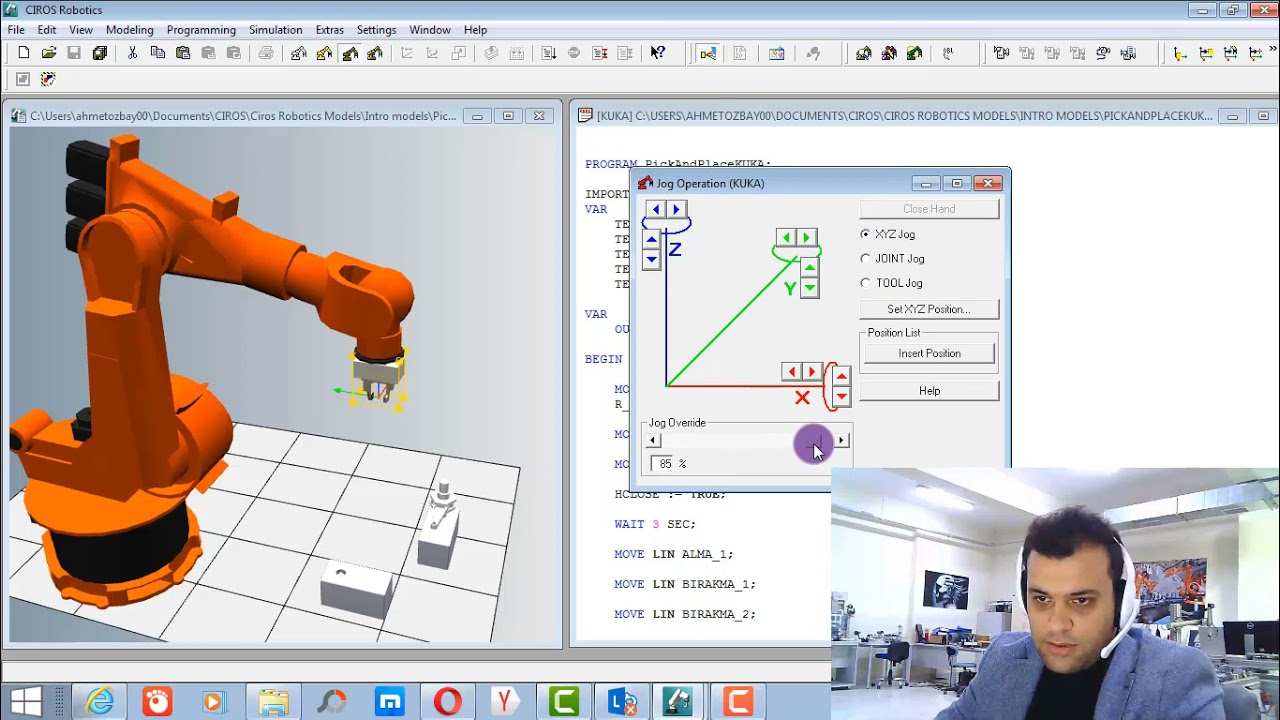Select JOINT Jog mode
The image size is (1280, 720).
click(892, 258)
